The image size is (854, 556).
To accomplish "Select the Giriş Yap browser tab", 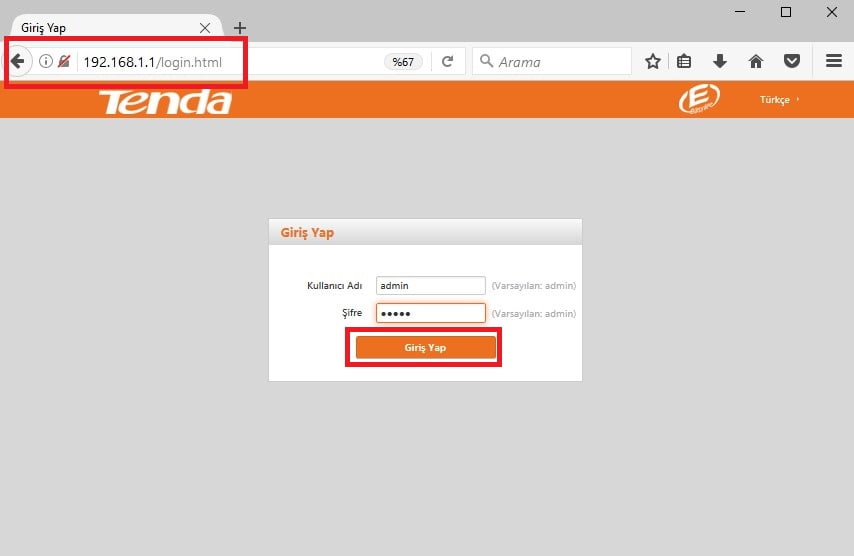I will pyautogui.click(x=100, y=28).
